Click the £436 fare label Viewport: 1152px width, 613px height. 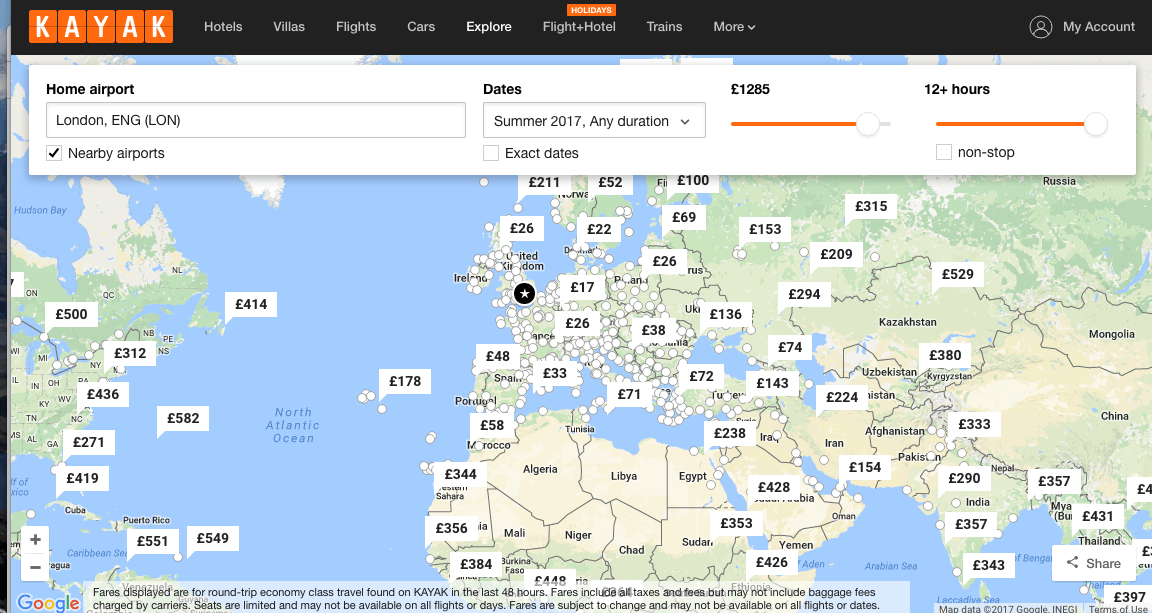(x=103, y=394)
